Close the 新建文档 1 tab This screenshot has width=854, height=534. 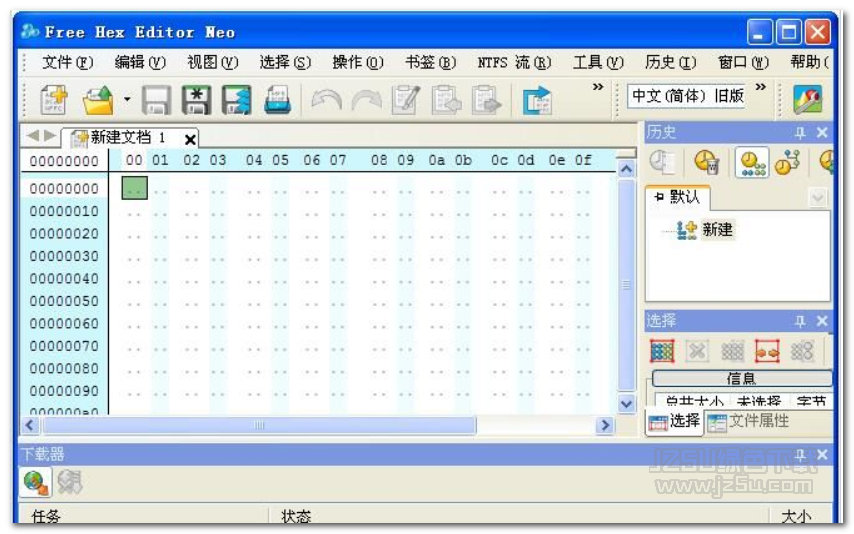pyautogui.click(x=190, y=139)
